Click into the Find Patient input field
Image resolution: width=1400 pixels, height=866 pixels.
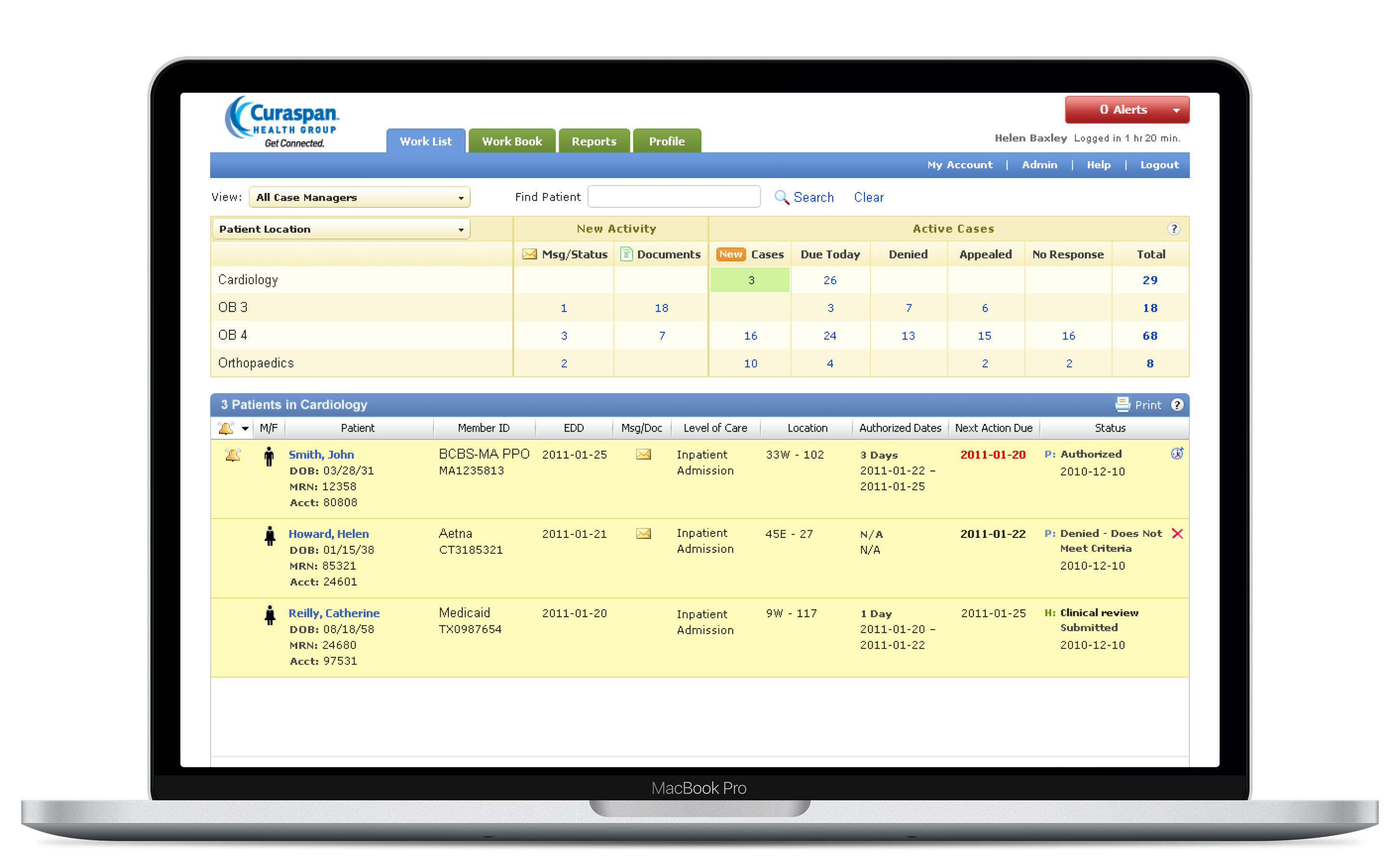click(674, 196)
